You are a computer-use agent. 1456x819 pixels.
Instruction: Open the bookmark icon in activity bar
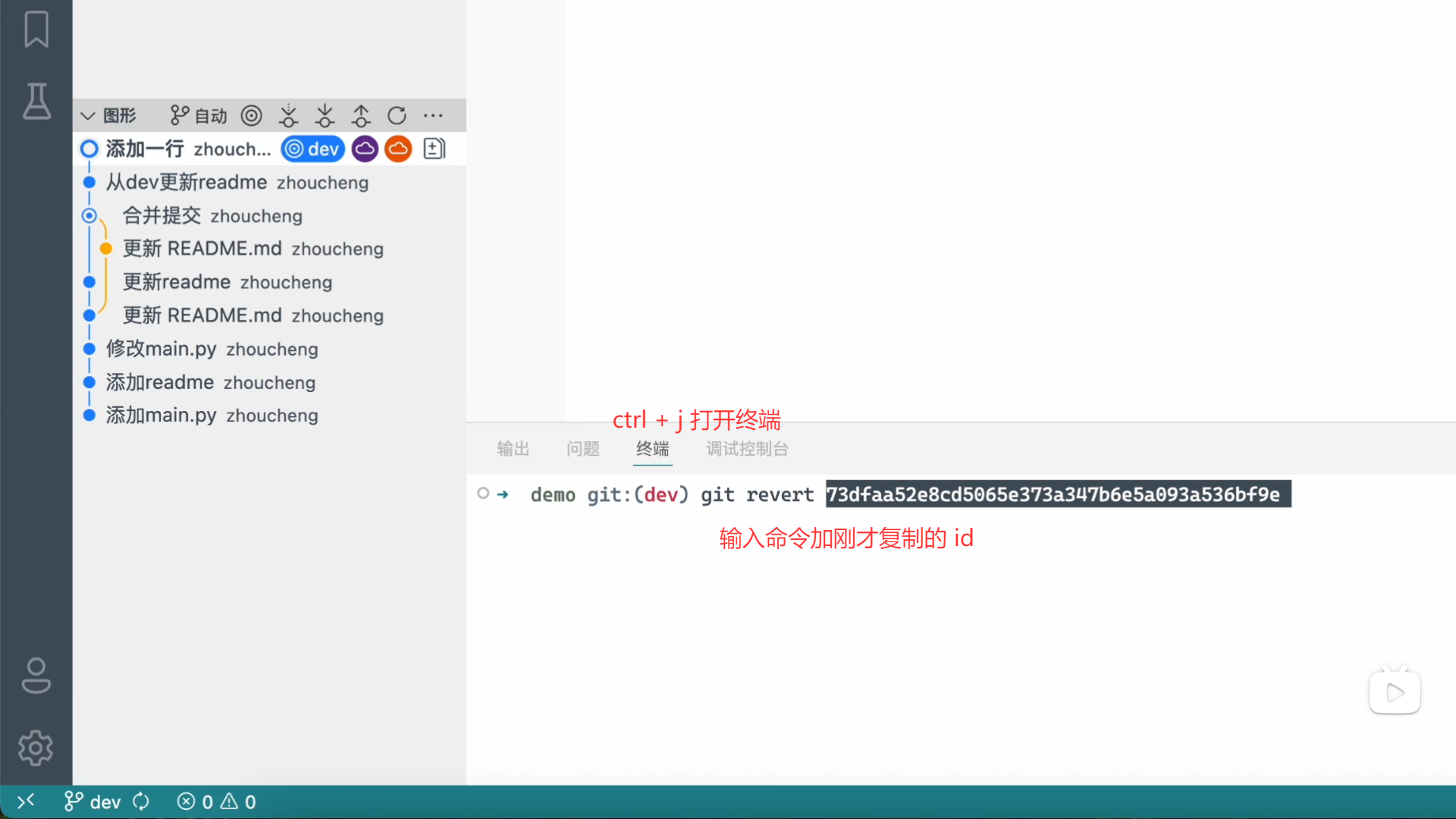coord(36,30)
